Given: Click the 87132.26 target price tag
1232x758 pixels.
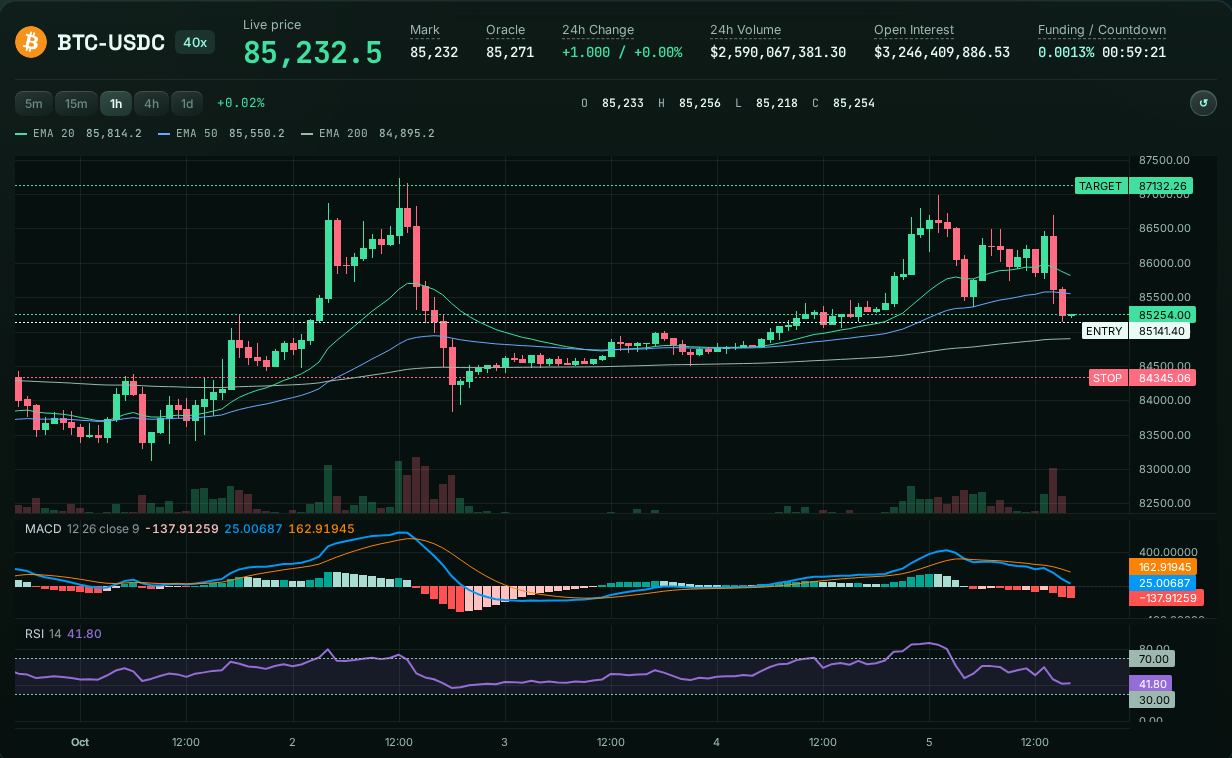Looking at the screenshot, I should (1162, 186).
